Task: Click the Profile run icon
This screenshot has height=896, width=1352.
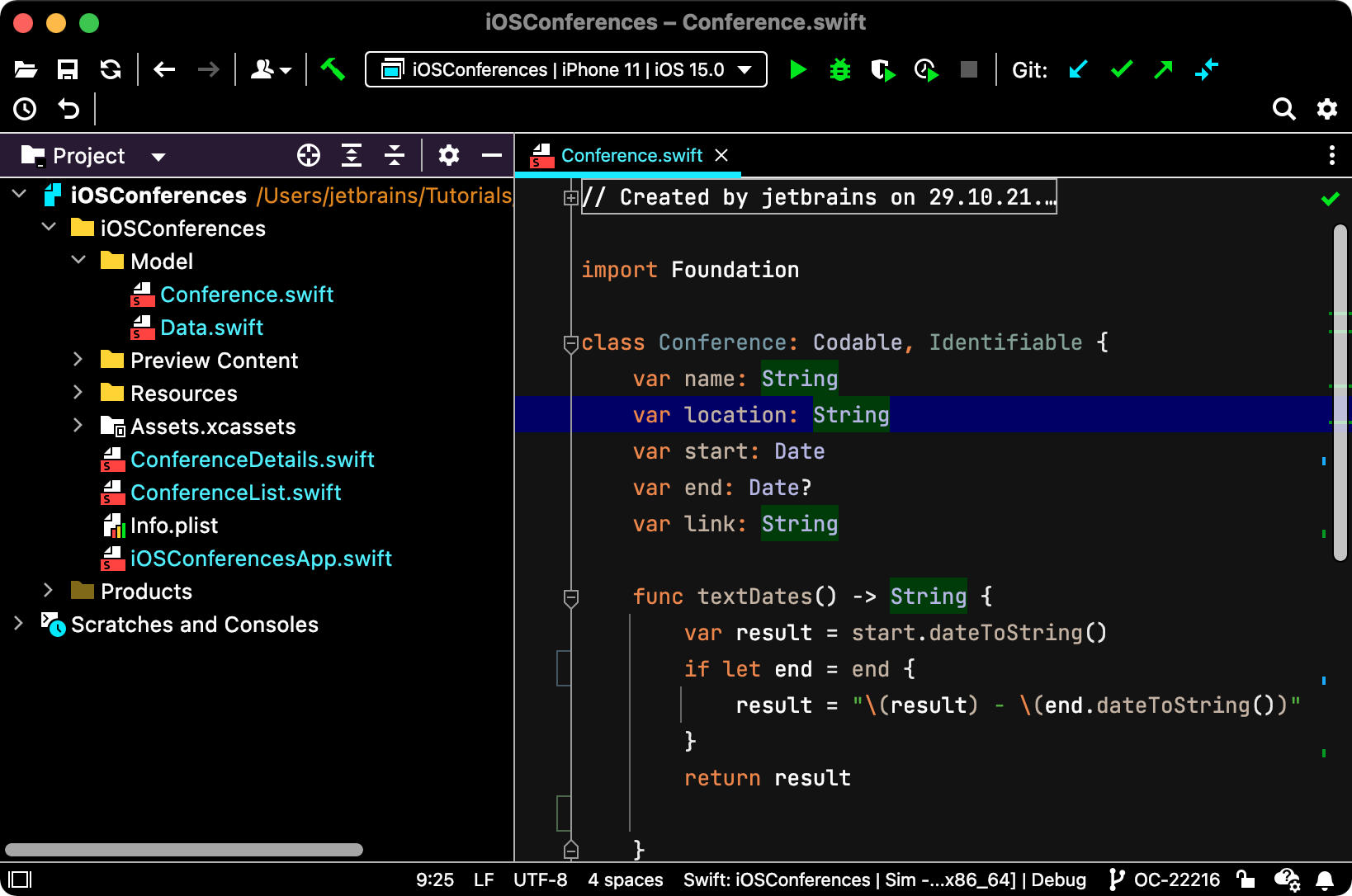Action: [x=926, y=70]
